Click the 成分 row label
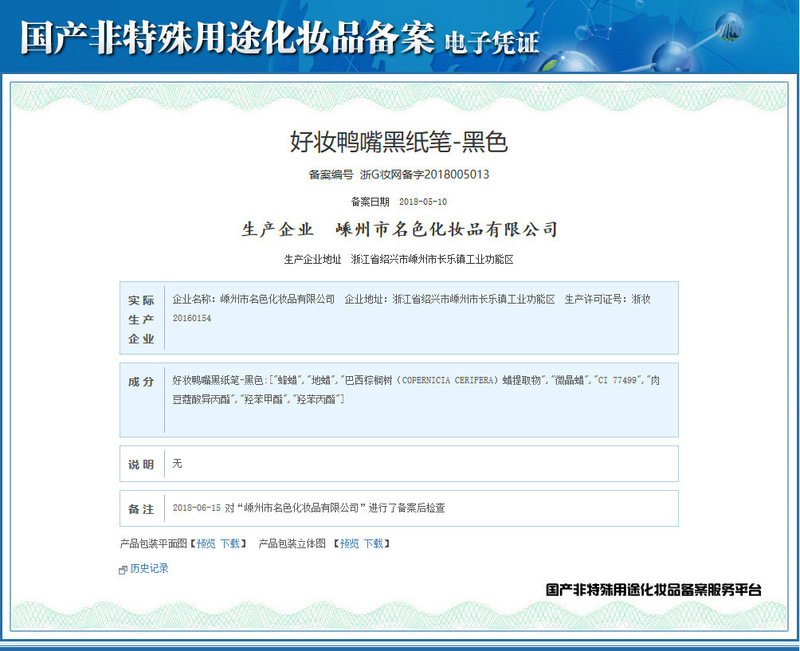 (x=141, y=382)
